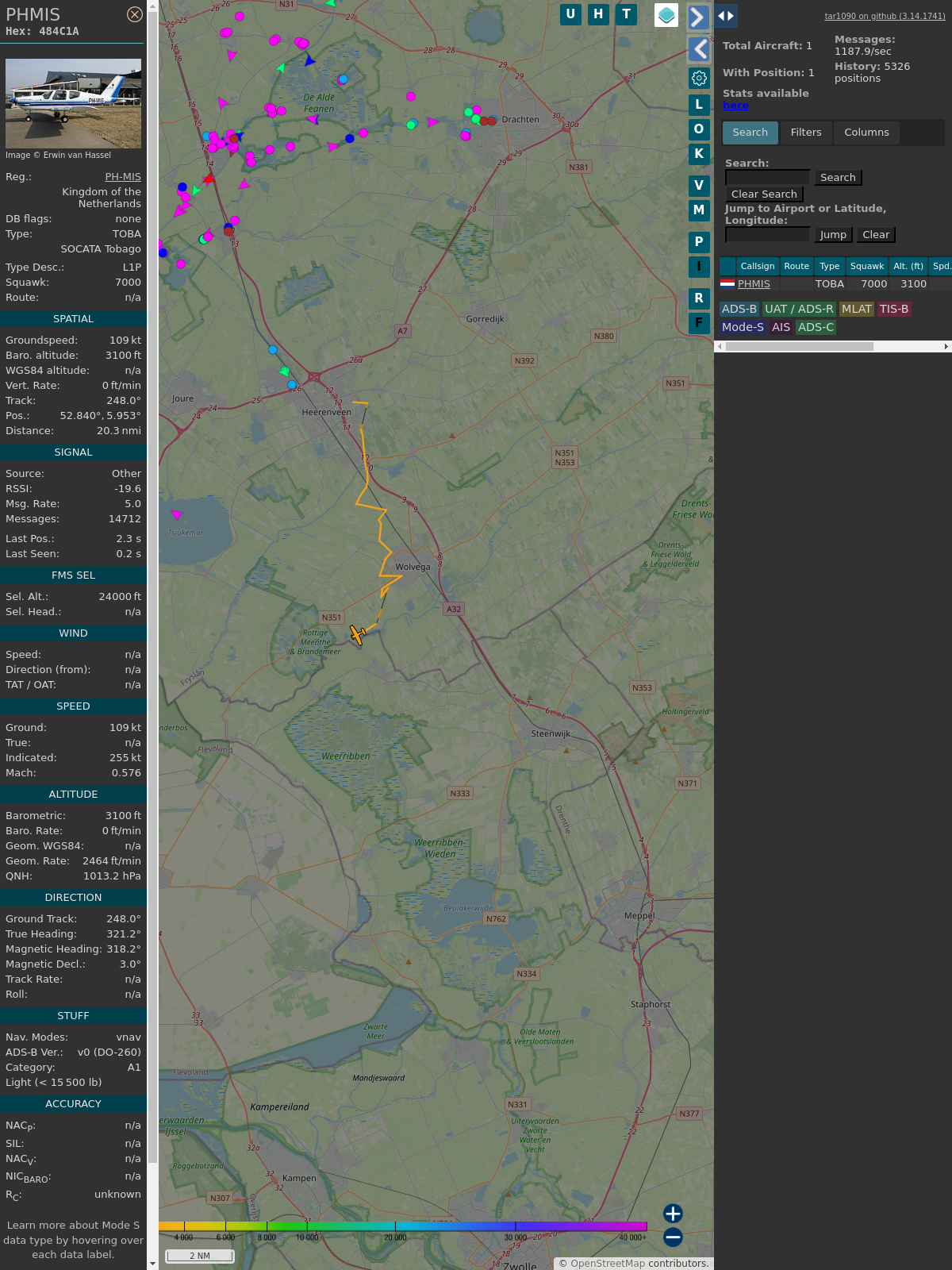Screen dimensions: 952x1270
Task: Switch to the Search tab
Action: pyautogui.click(x=750, y=133)
